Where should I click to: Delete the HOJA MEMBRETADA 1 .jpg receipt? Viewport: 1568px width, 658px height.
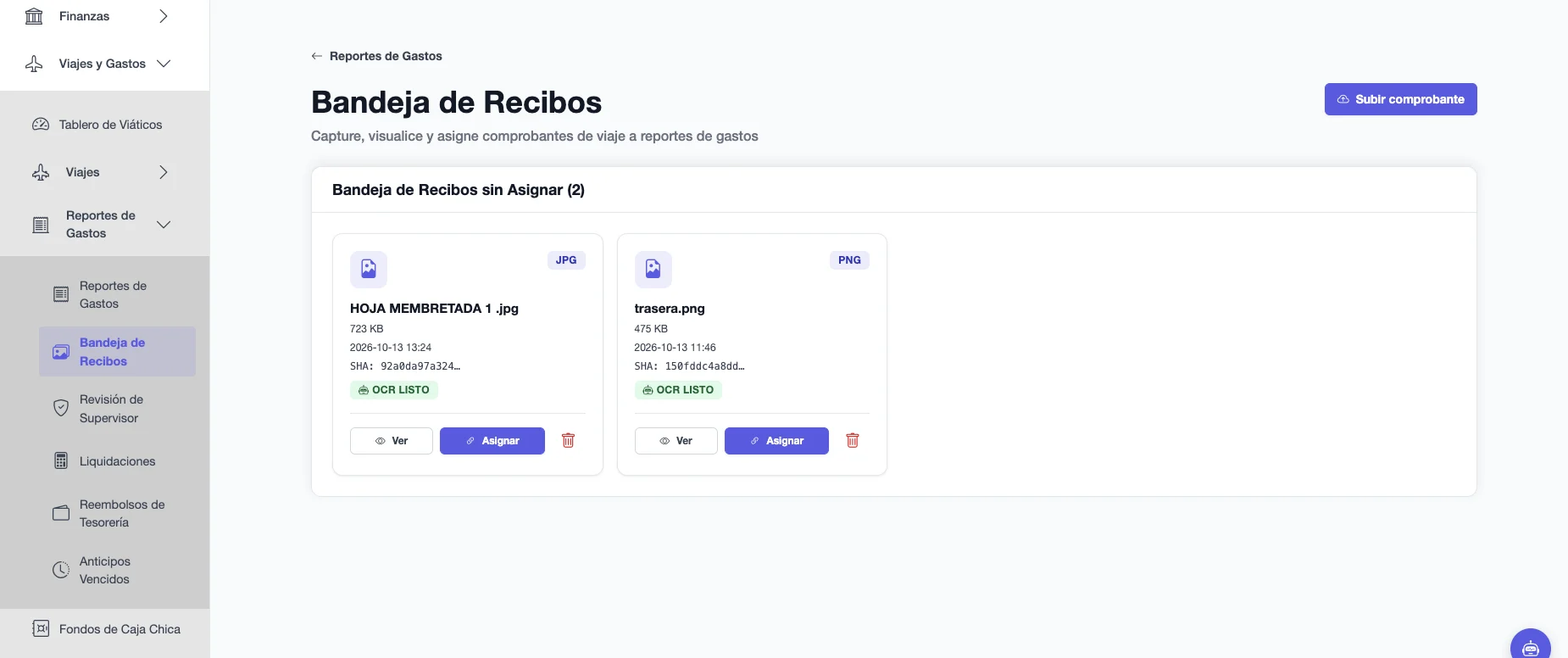point(569,440)
